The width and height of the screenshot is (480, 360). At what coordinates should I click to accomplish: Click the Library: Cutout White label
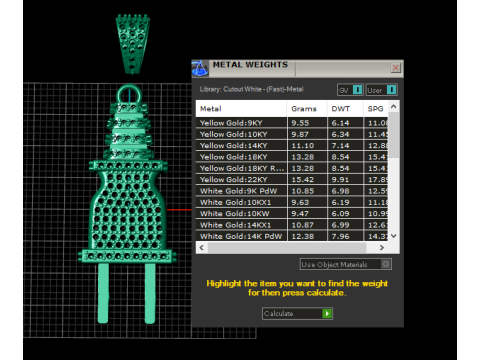(252, 89)
